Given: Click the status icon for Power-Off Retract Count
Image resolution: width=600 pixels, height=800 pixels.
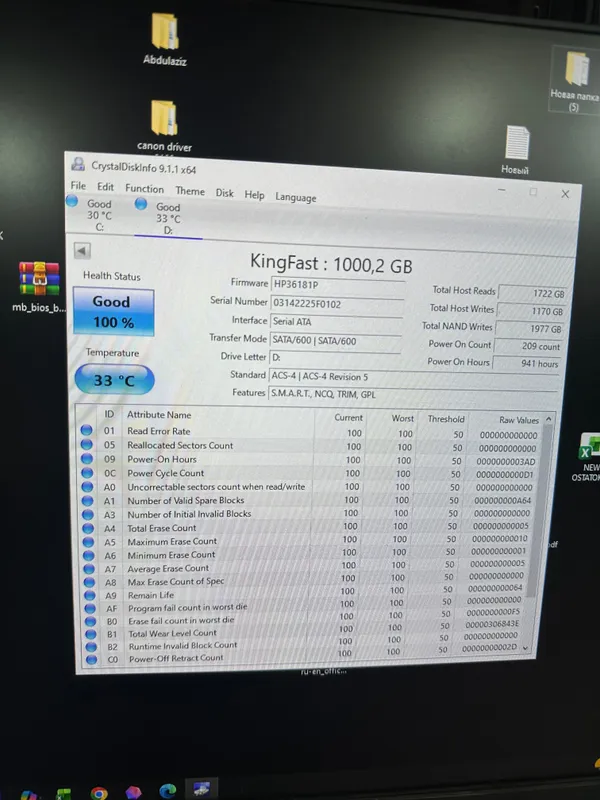Looking at the screenshot, I should [91, 659].
